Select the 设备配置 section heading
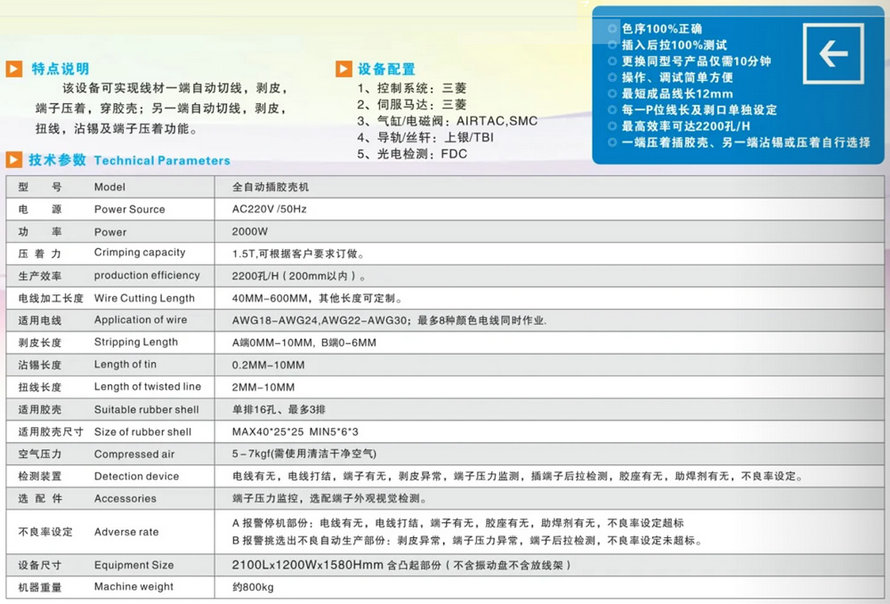This screenshot has width=890, height=604. pos(387,69)
